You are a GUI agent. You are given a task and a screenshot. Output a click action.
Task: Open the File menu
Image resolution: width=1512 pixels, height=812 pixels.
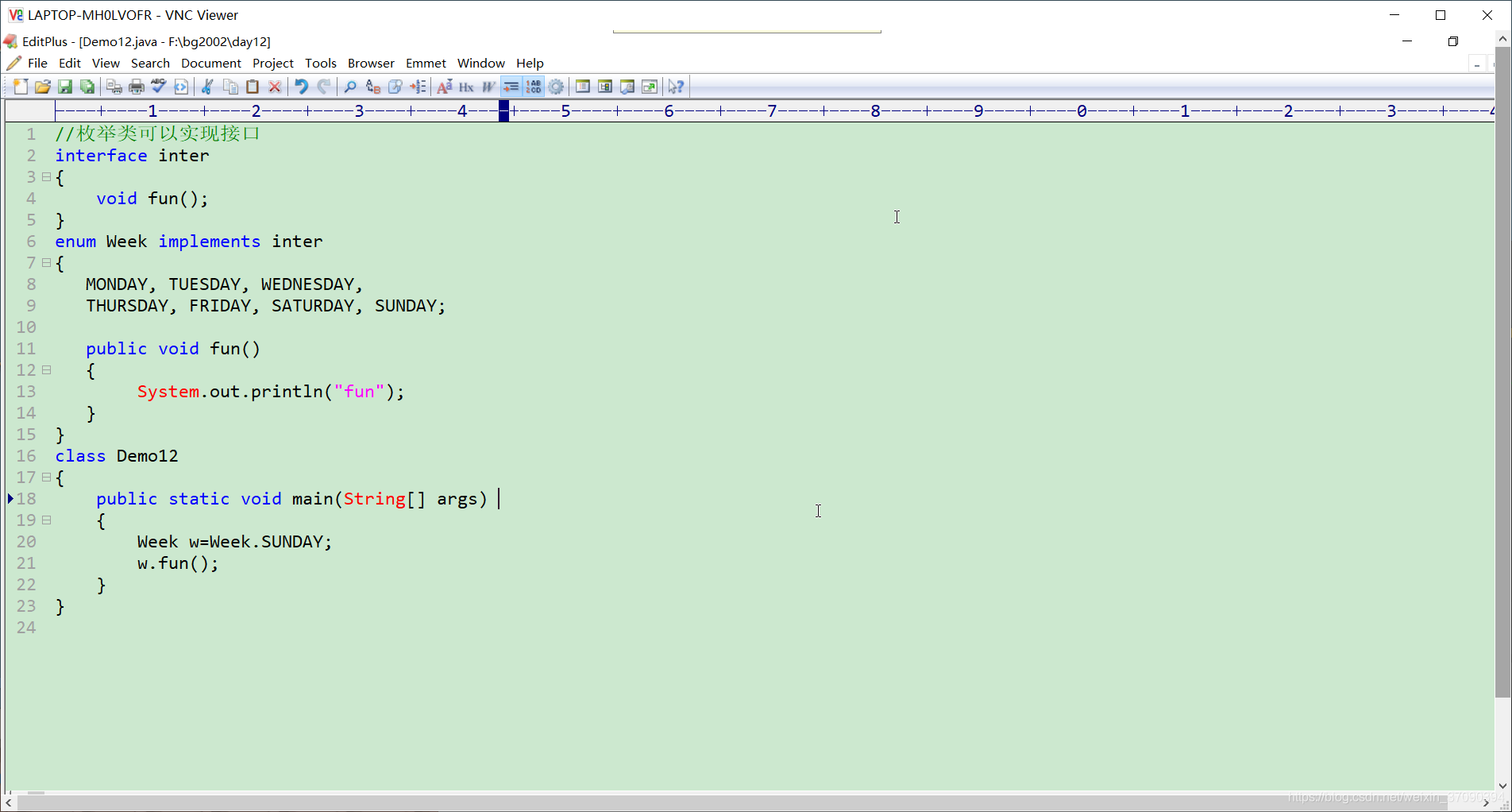[37, 63]
